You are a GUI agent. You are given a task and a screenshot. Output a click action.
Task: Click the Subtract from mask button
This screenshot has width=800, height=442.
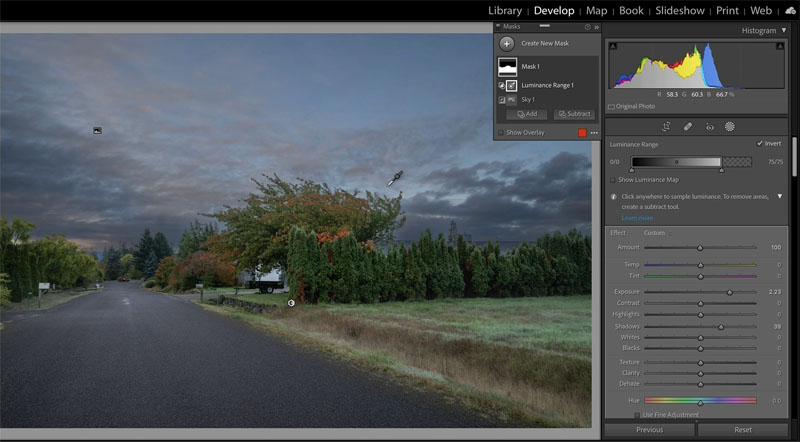click(574, 114)
